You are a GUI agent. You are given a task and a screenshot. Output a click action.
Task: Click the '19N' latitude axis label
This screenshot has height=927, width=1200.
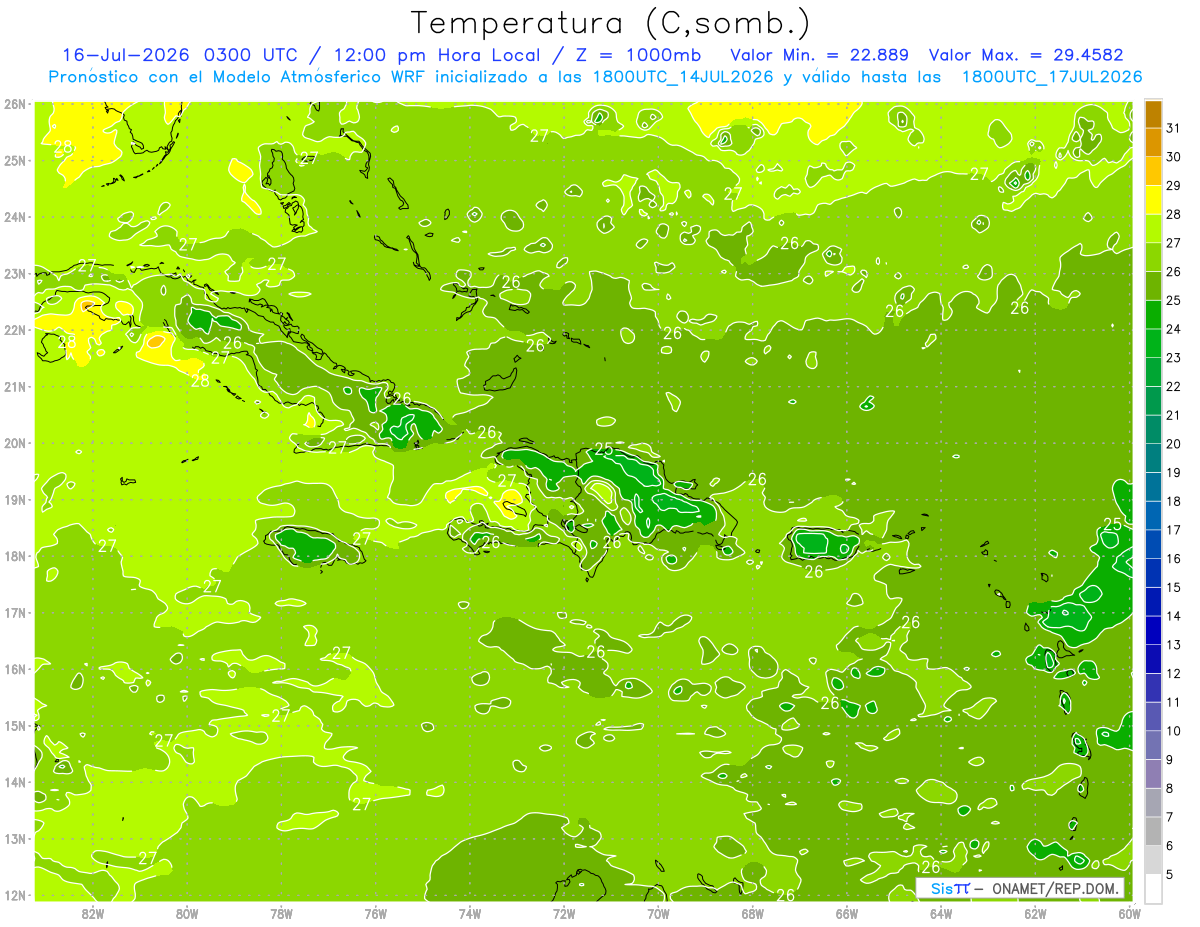point(15,500)
